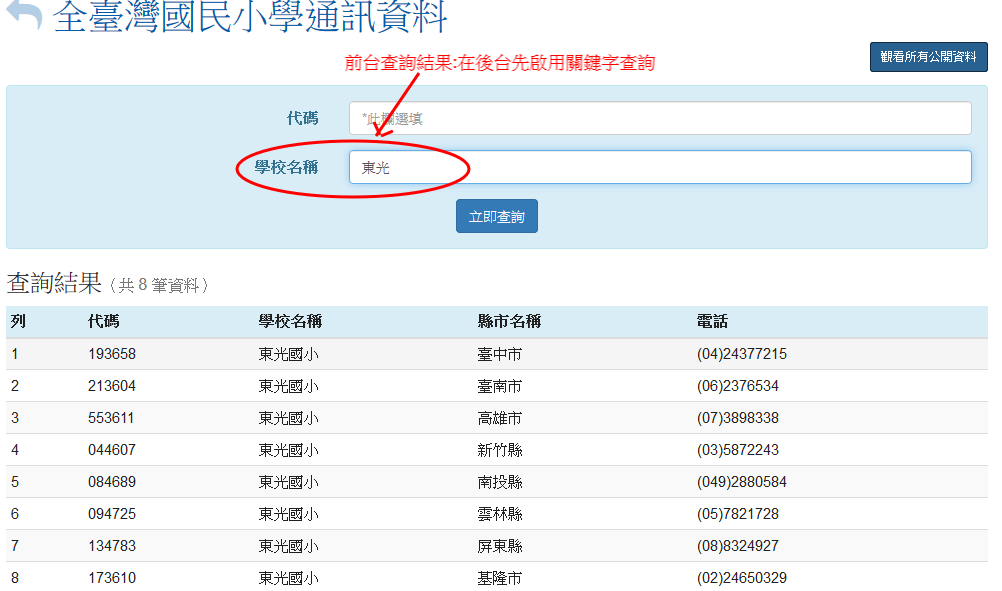Click the 學校名稱 column header
Image resolution: width=1002 pixels, height=591 pixels.
(x=290, y=322)
